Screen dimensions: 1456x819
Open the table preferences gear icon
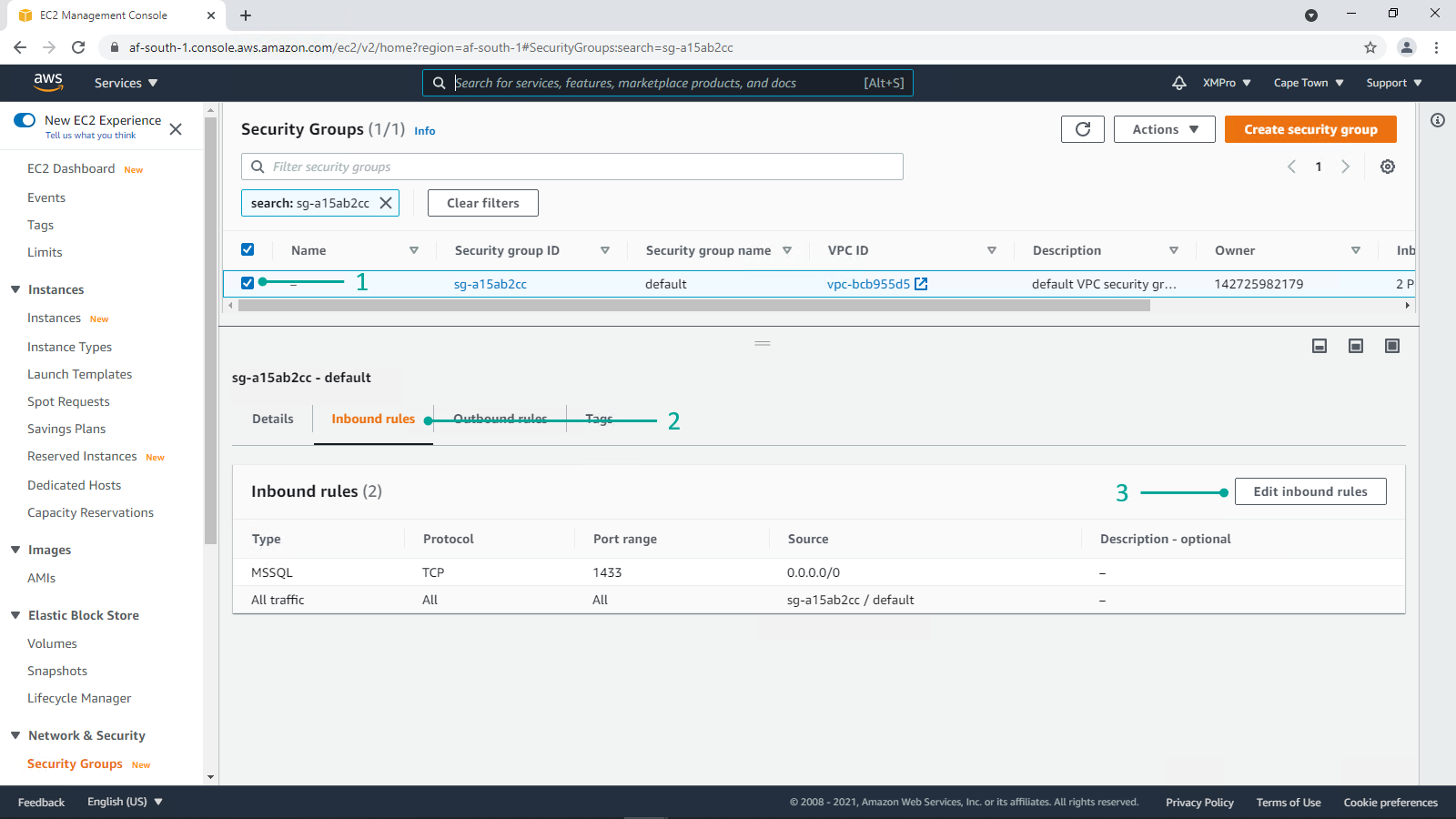[1388, 167]
